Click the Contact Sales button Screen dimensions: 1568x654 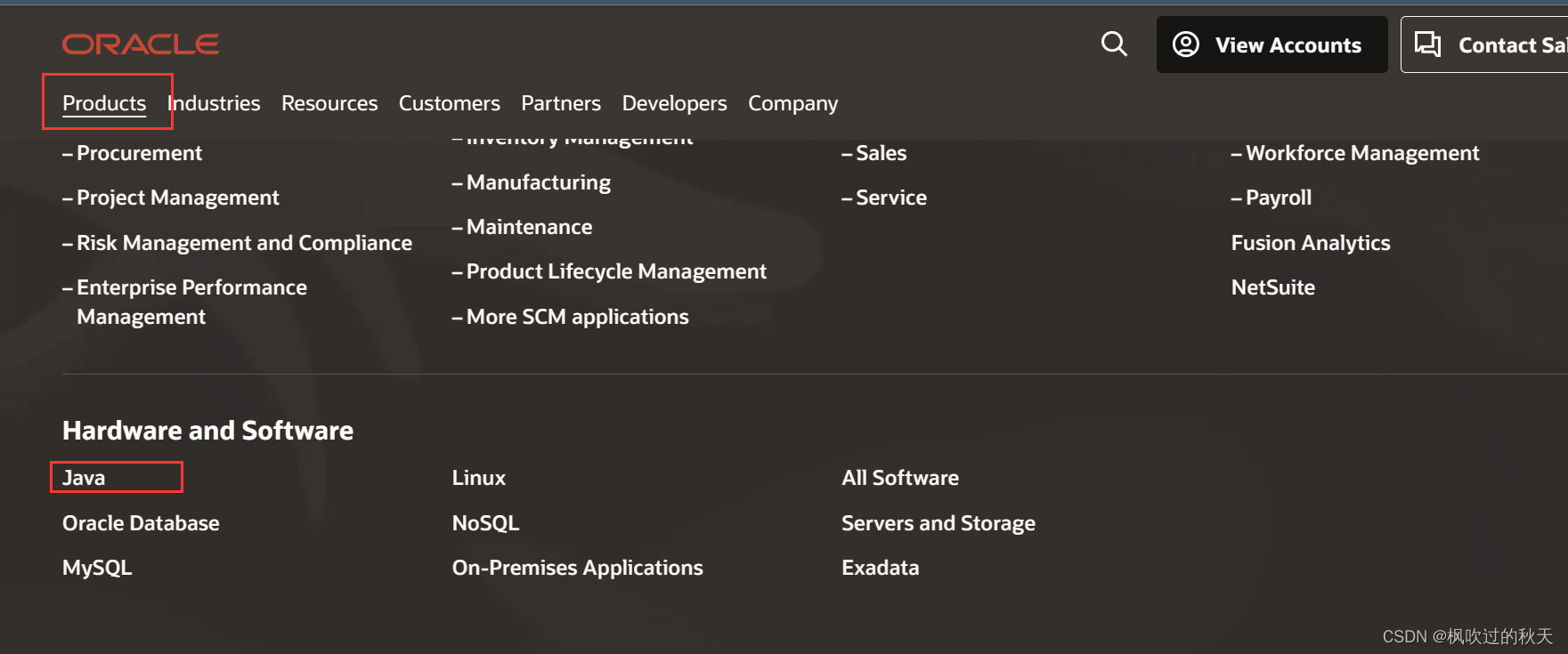1486,44
